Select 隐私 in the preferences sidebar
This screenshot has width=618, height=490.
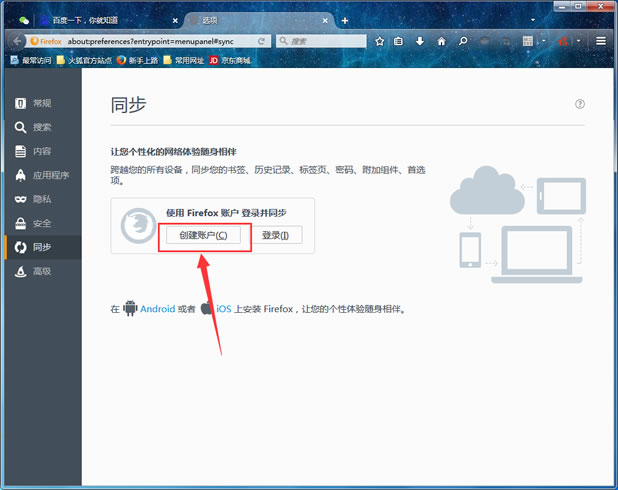click(x=41, y=199)
